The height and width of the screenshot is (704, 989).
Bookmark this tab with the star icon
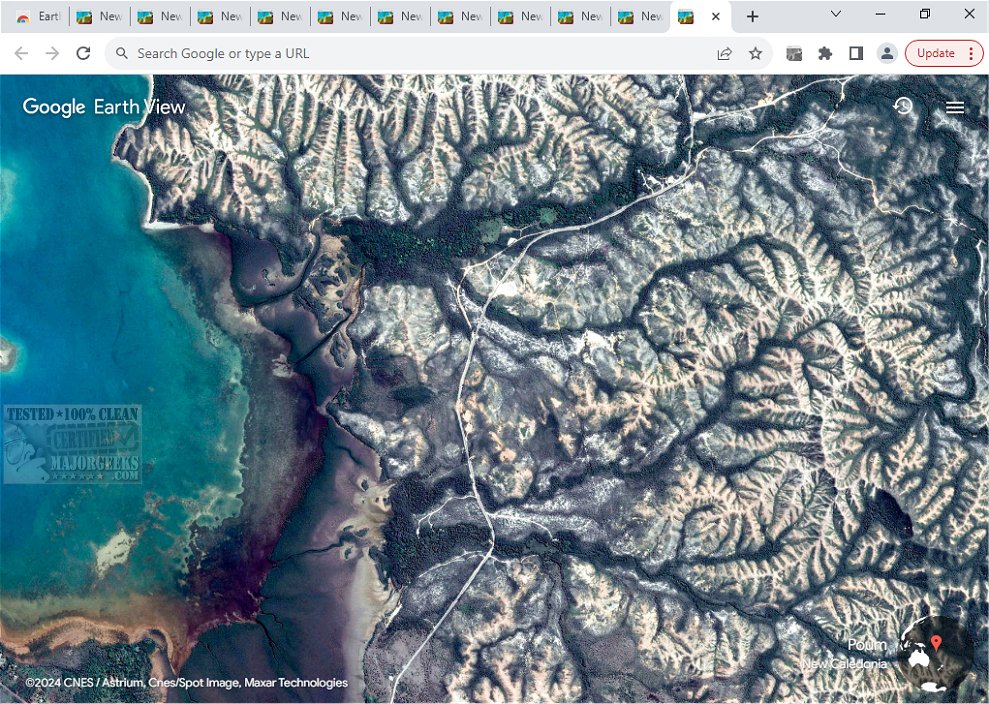click(756, 54)
